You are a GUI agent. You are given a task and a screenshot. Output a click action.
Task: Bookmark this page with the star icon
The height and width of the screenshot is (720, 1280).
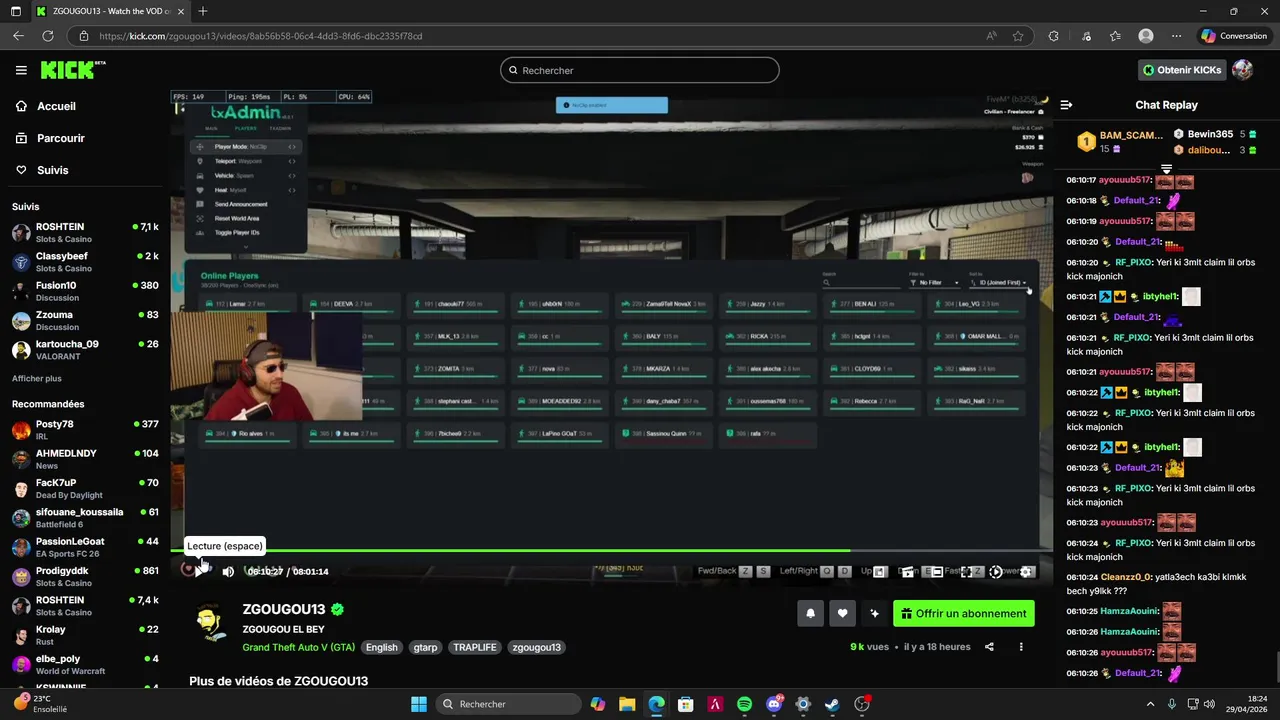pyautogui.click(x=1018, y=36)
